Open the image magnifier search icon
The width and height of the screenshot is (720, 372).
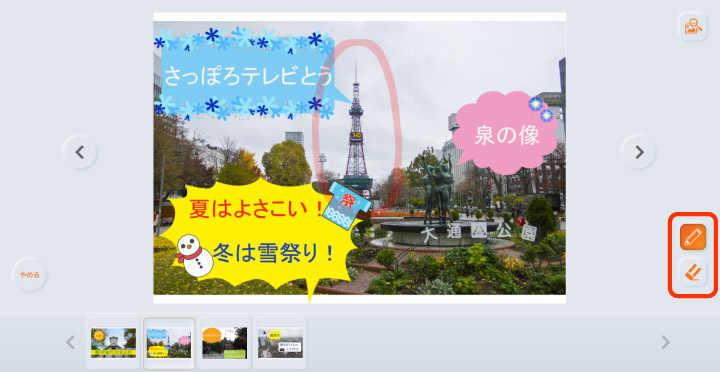click(692, 27)
